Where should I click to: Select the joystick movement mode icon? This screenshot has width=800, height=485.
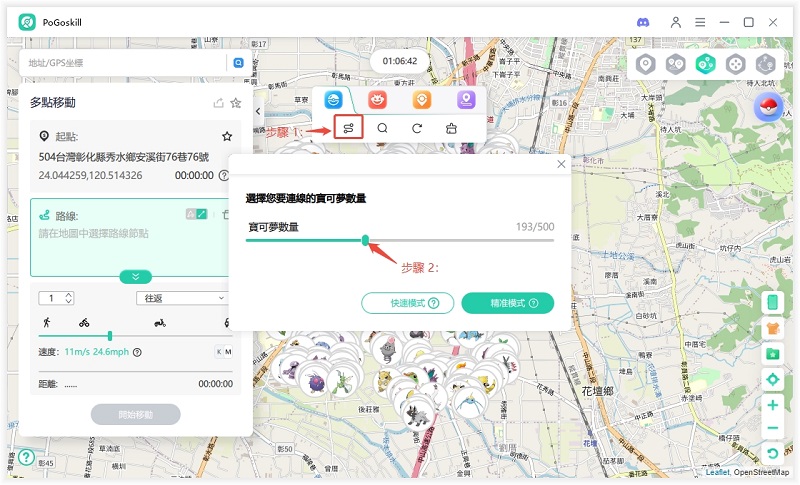coord(735,65)
